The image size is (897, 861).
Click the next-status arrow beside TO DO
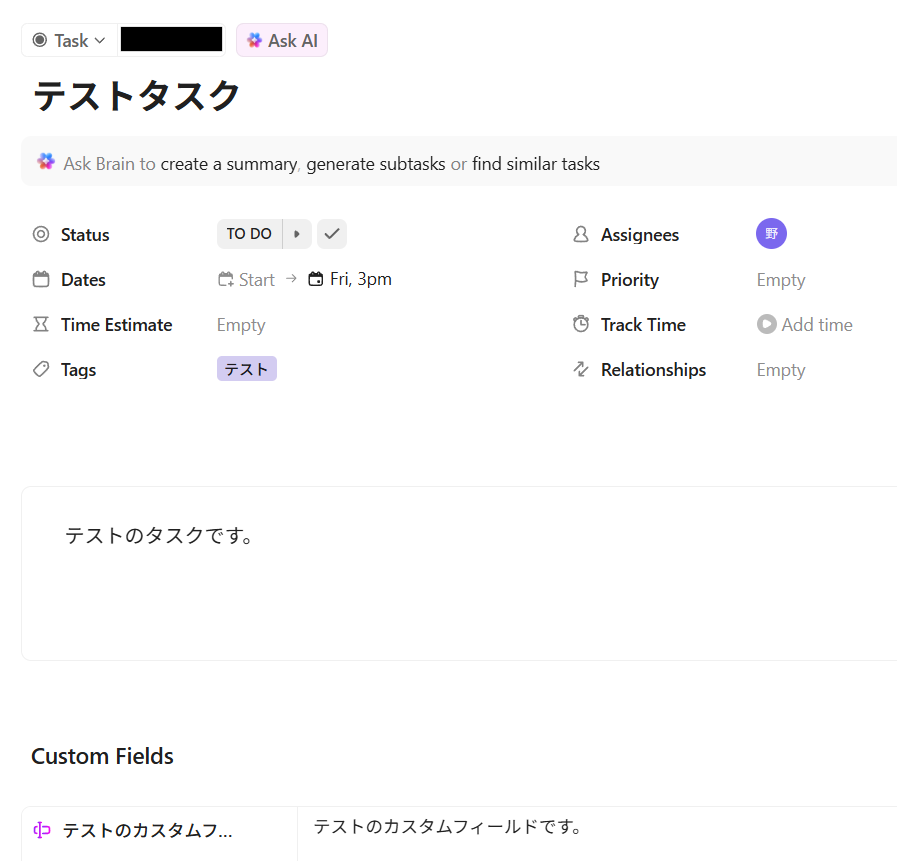297,234
